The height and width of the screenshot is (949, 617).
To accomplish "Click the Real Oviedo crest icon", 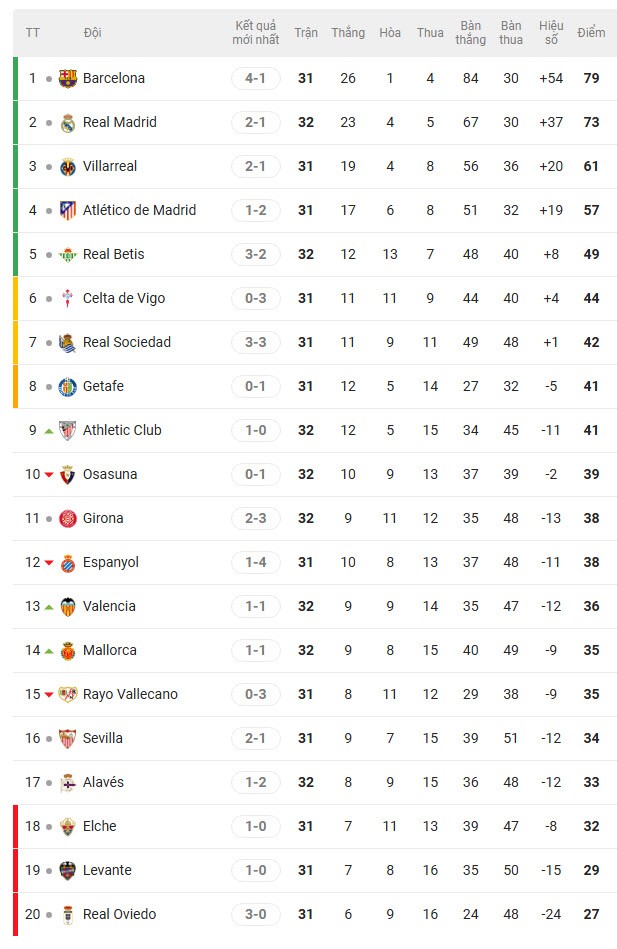I will (68, 914).
